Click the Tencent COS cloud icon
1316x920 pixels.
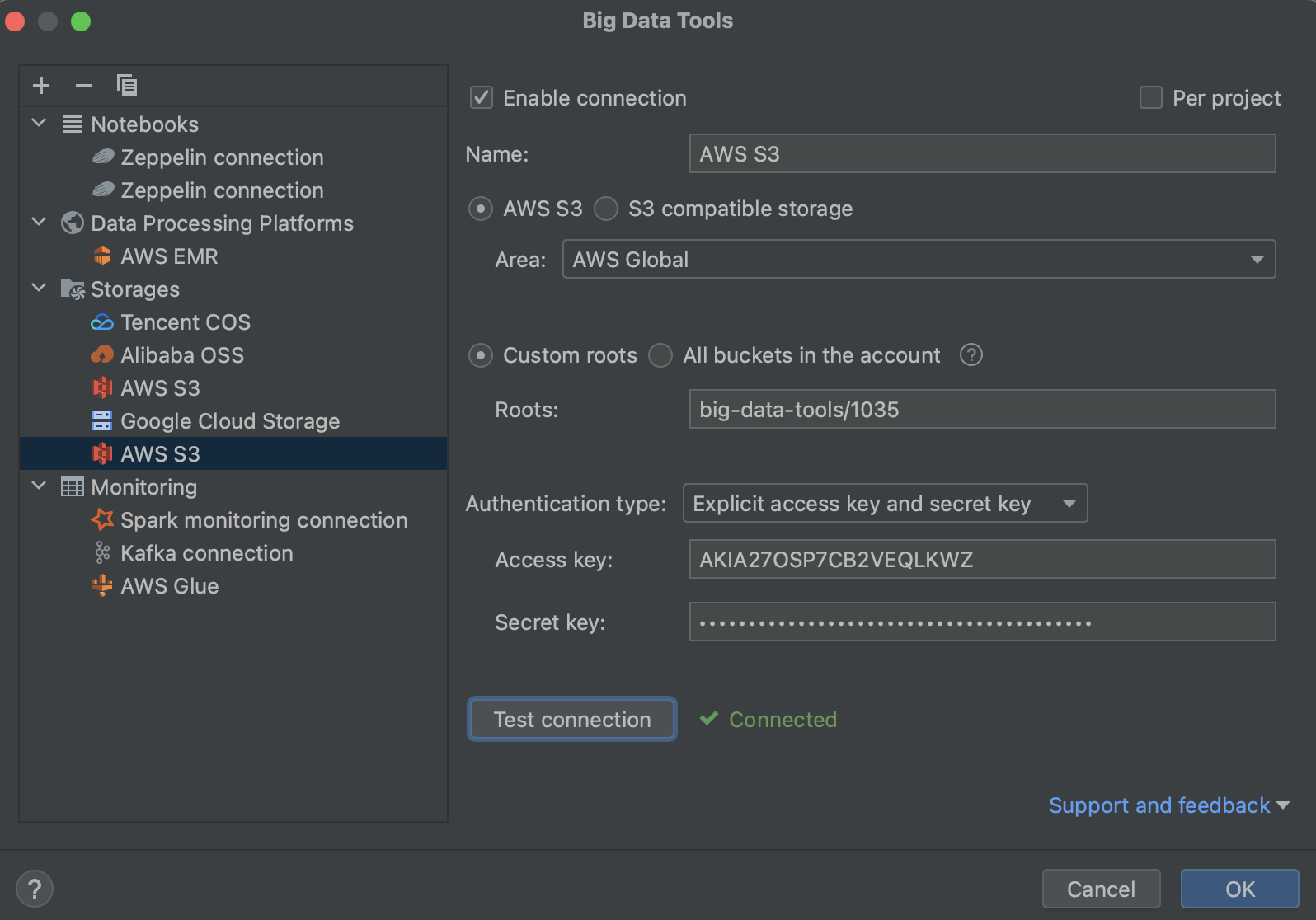click(102, 322)
